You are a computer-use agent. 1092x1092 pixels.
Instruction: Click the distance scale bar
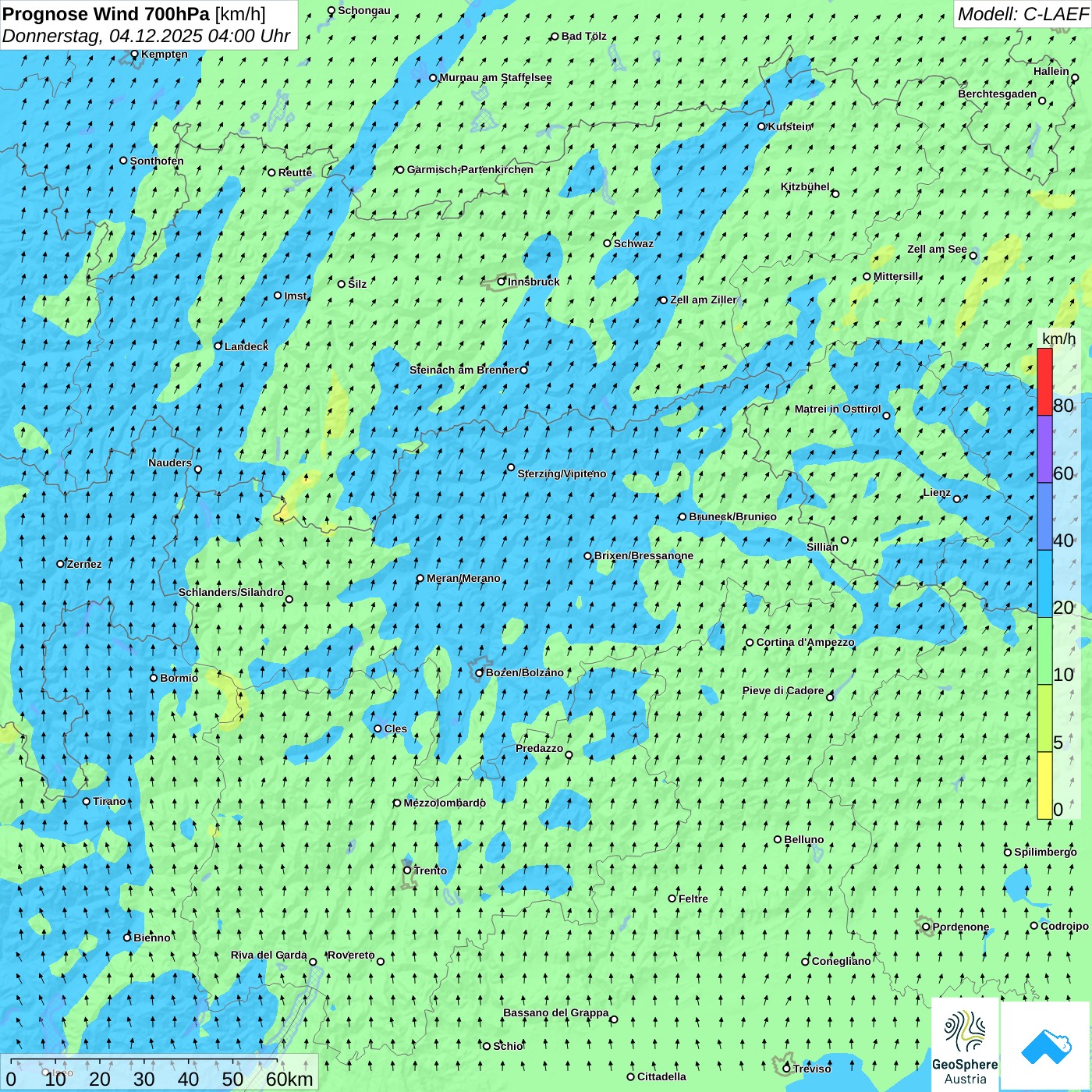point(159,1072)
